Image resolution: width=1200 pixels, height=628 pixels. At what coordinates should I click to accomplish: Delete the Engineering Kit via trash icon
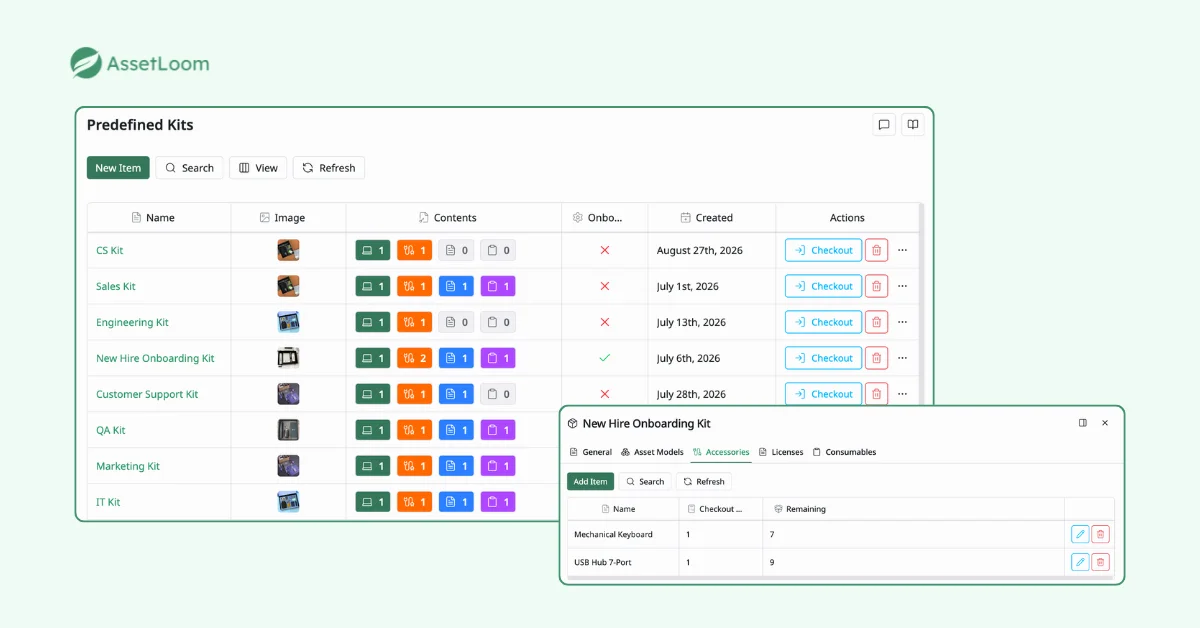(876, 322)
